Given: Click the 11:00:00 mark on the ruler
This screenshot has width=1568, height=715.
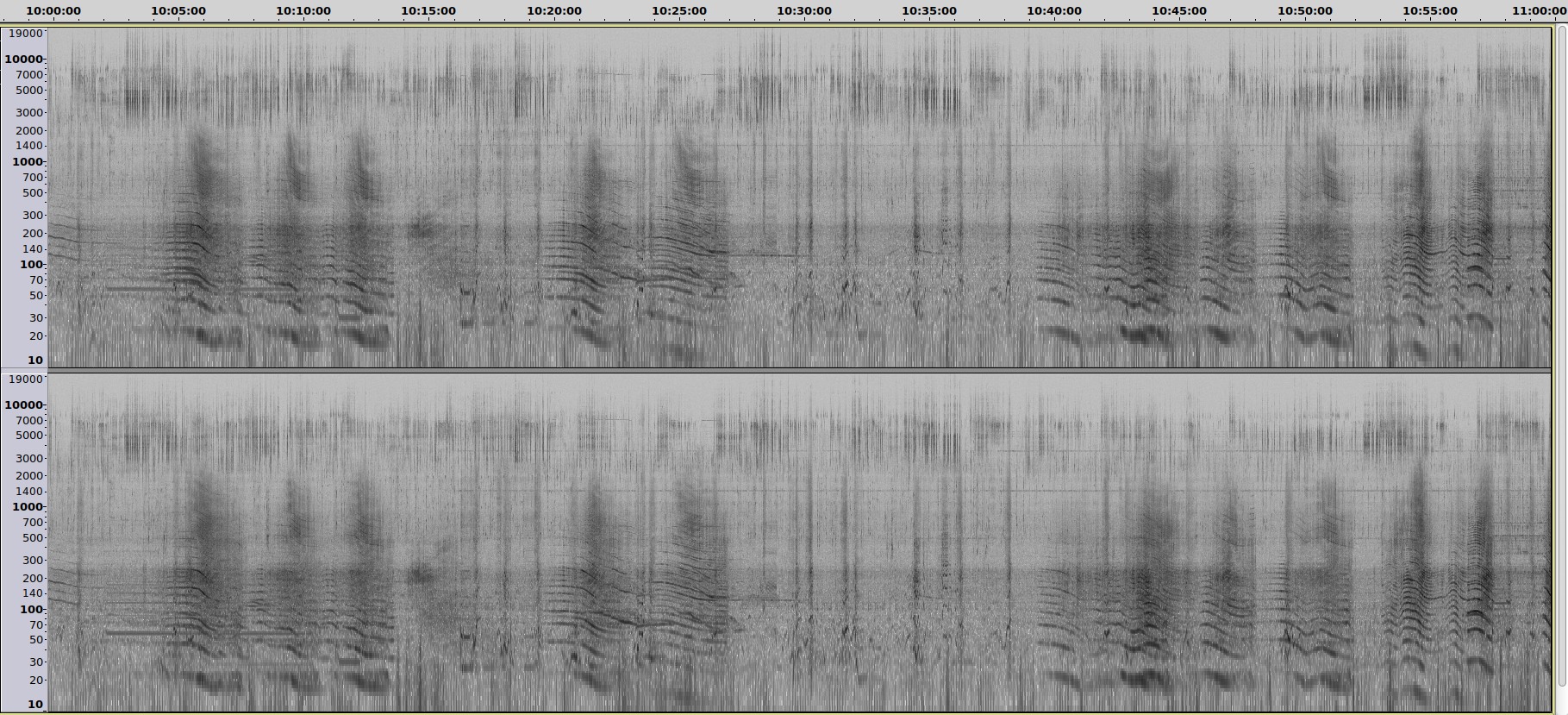Looking at the screenshot, I should pos(1540,11).
